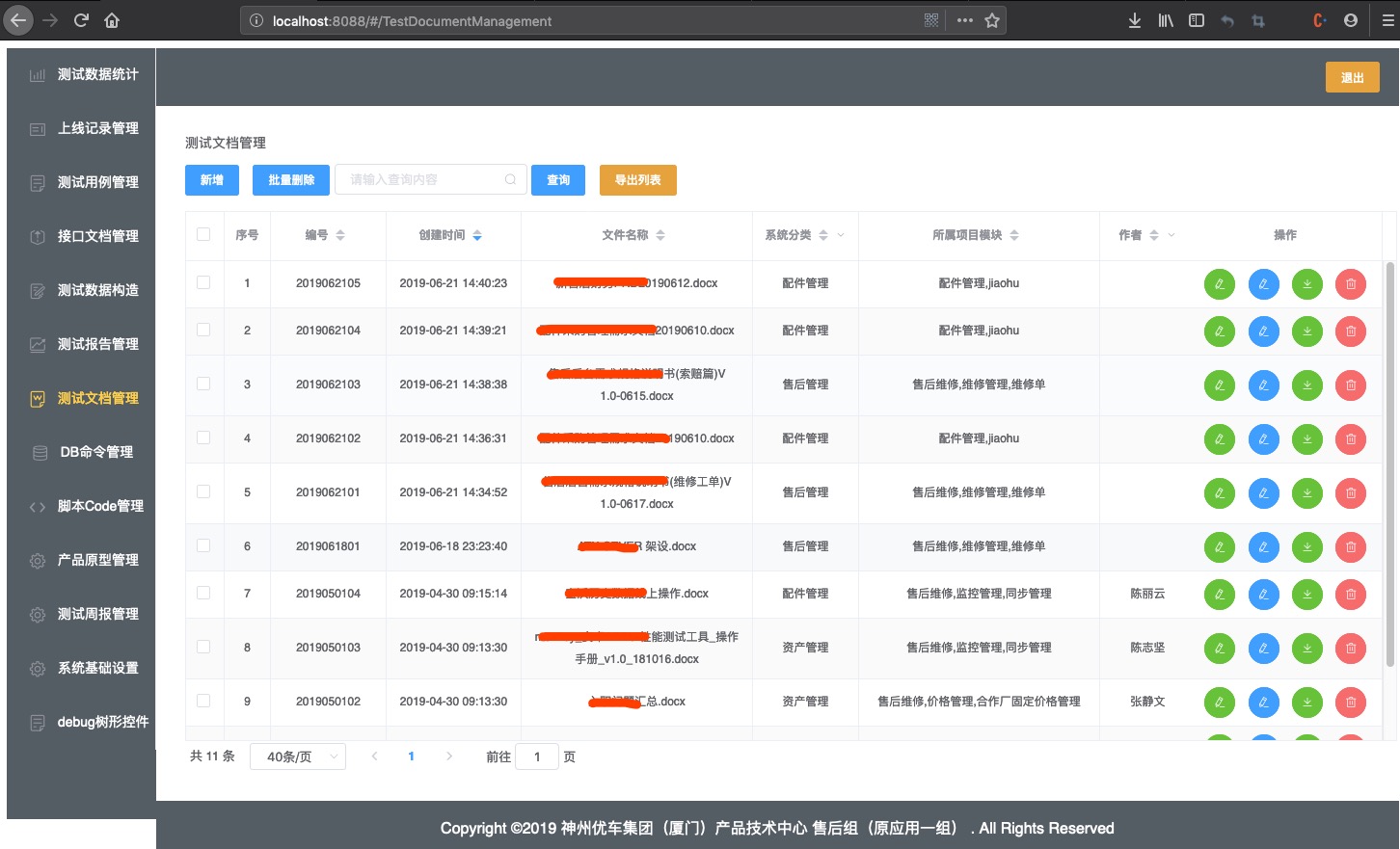
Task: Click blue edit icon in row 2019062101
Action: [1263, 493]
